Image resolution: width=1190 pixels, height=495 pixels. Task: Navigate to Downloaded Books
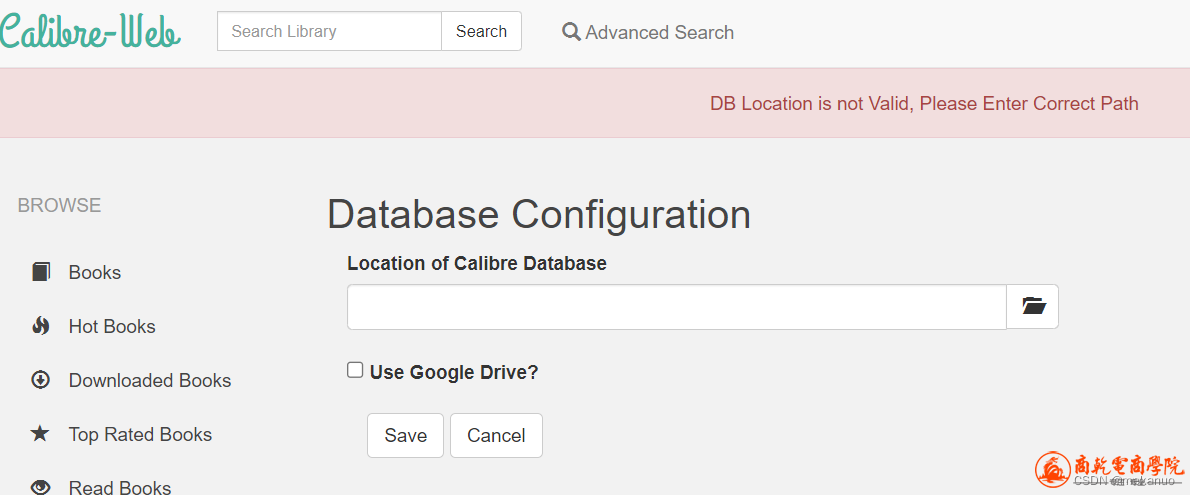149,380
